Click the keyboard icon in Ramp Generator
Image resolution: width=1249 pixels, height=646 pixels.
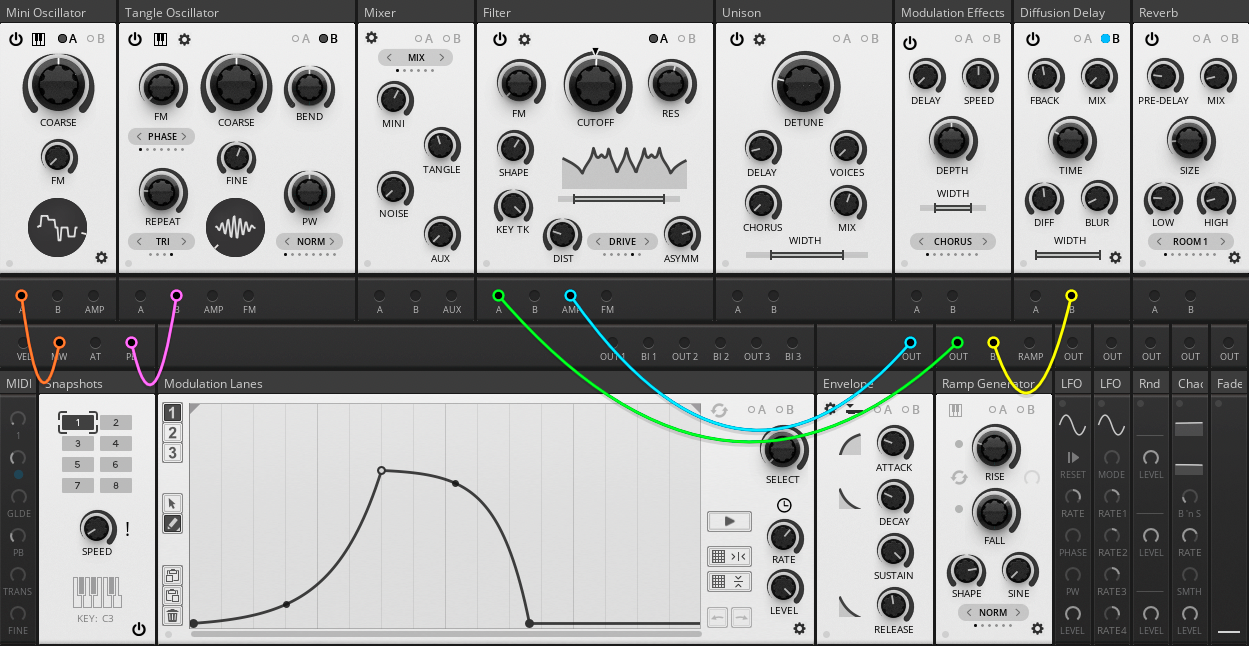pos(955,410)
